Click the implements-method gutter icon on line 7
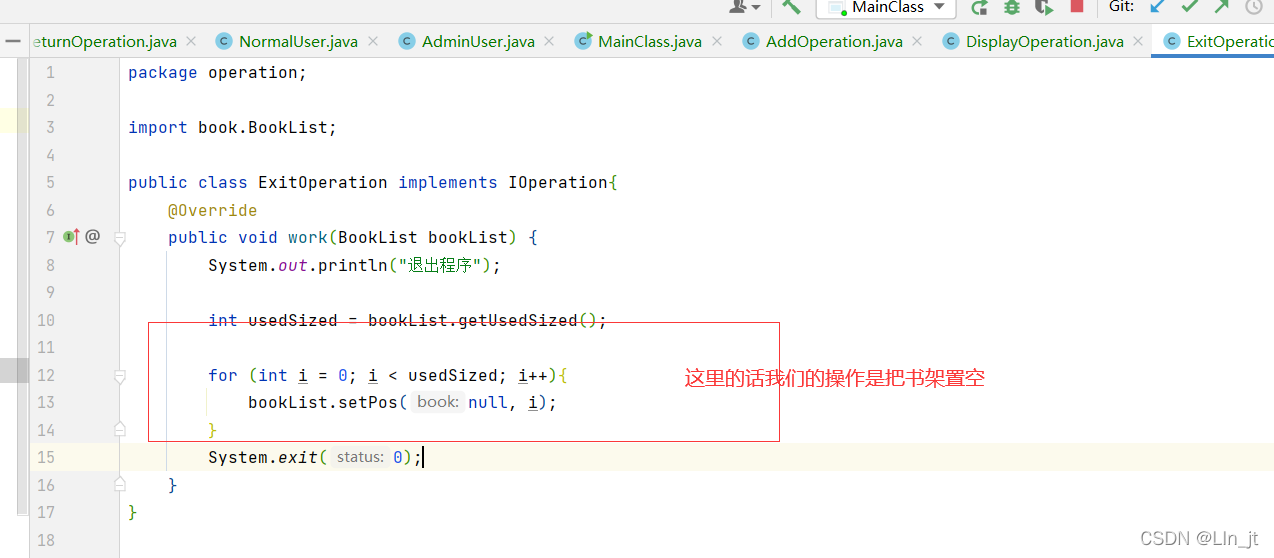1274x558 pixels. [x=70, y=237]
